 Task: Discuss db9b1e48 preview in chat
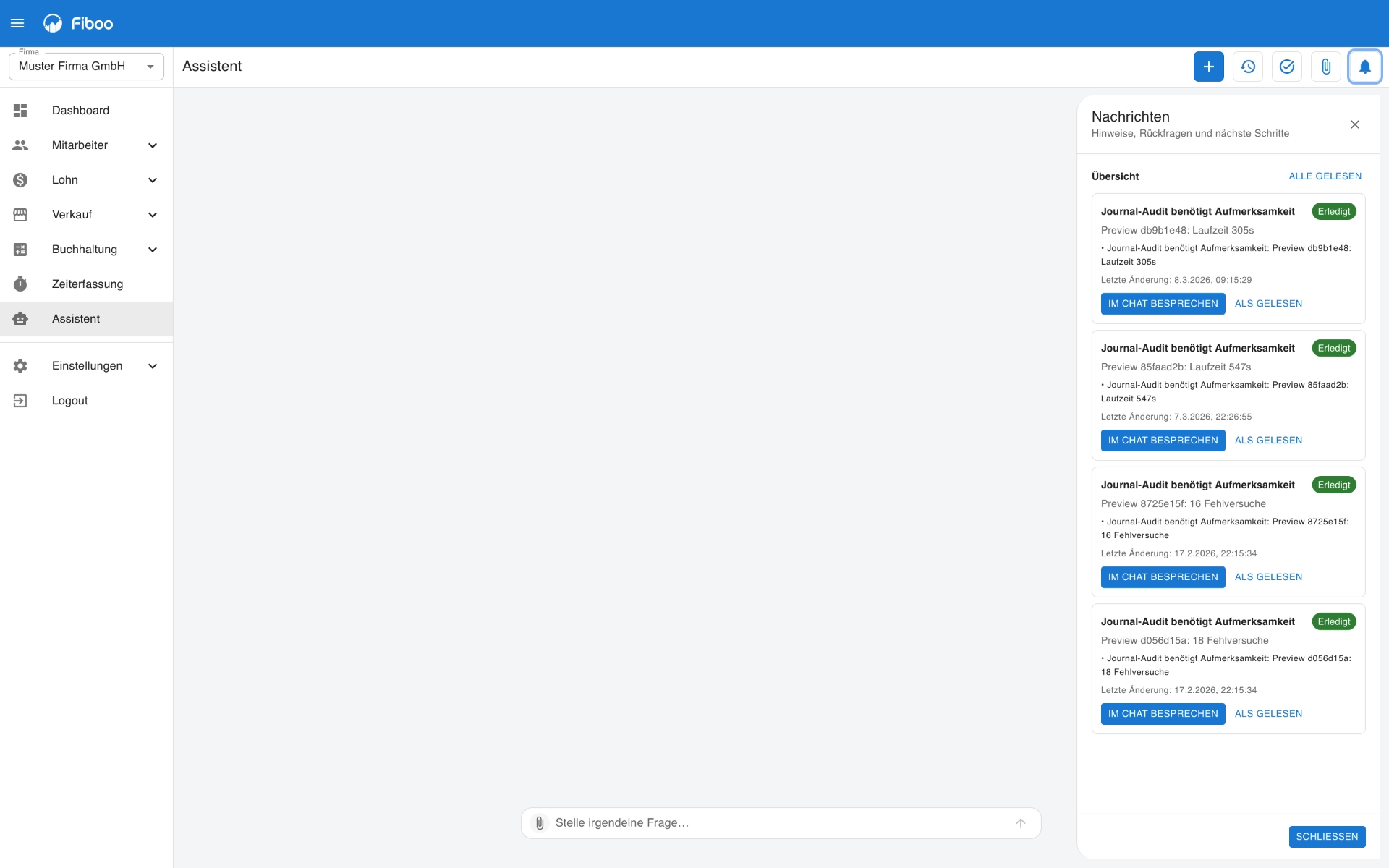(1163, 304)
